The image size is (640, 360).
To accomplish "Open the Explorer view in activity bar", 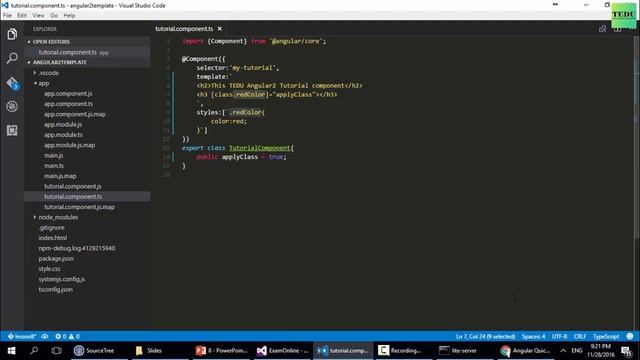I will [x=12, y=34].
